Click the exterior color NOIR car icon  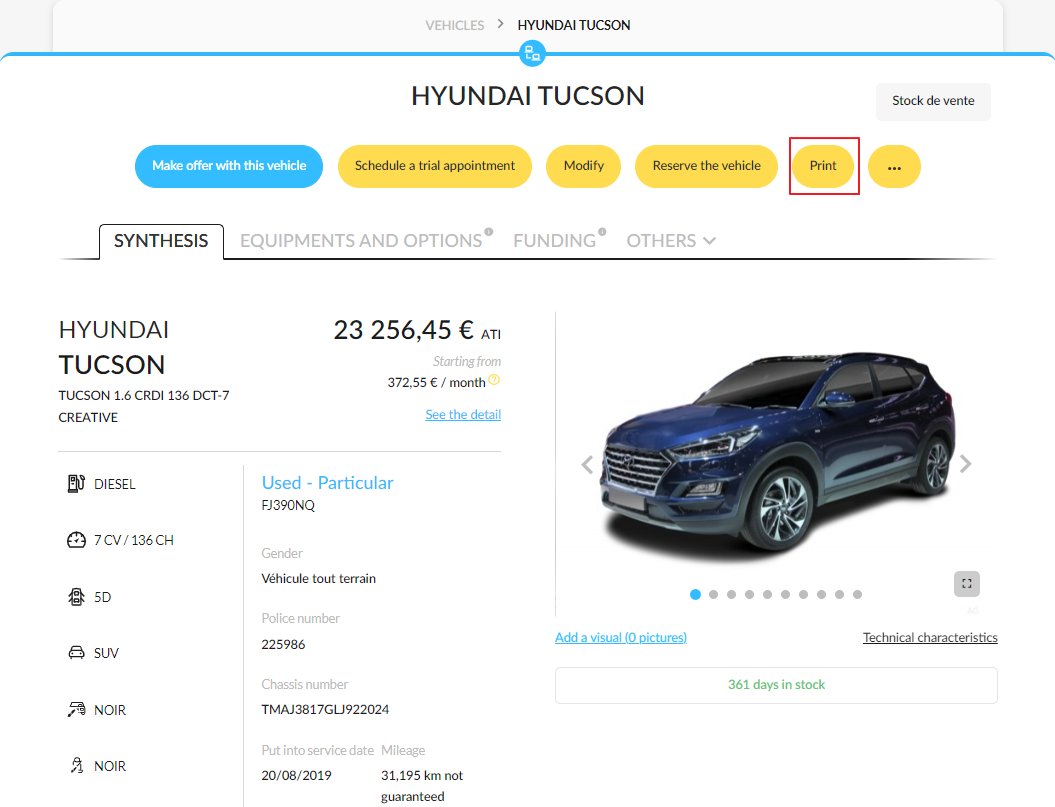tap(77, 709)
